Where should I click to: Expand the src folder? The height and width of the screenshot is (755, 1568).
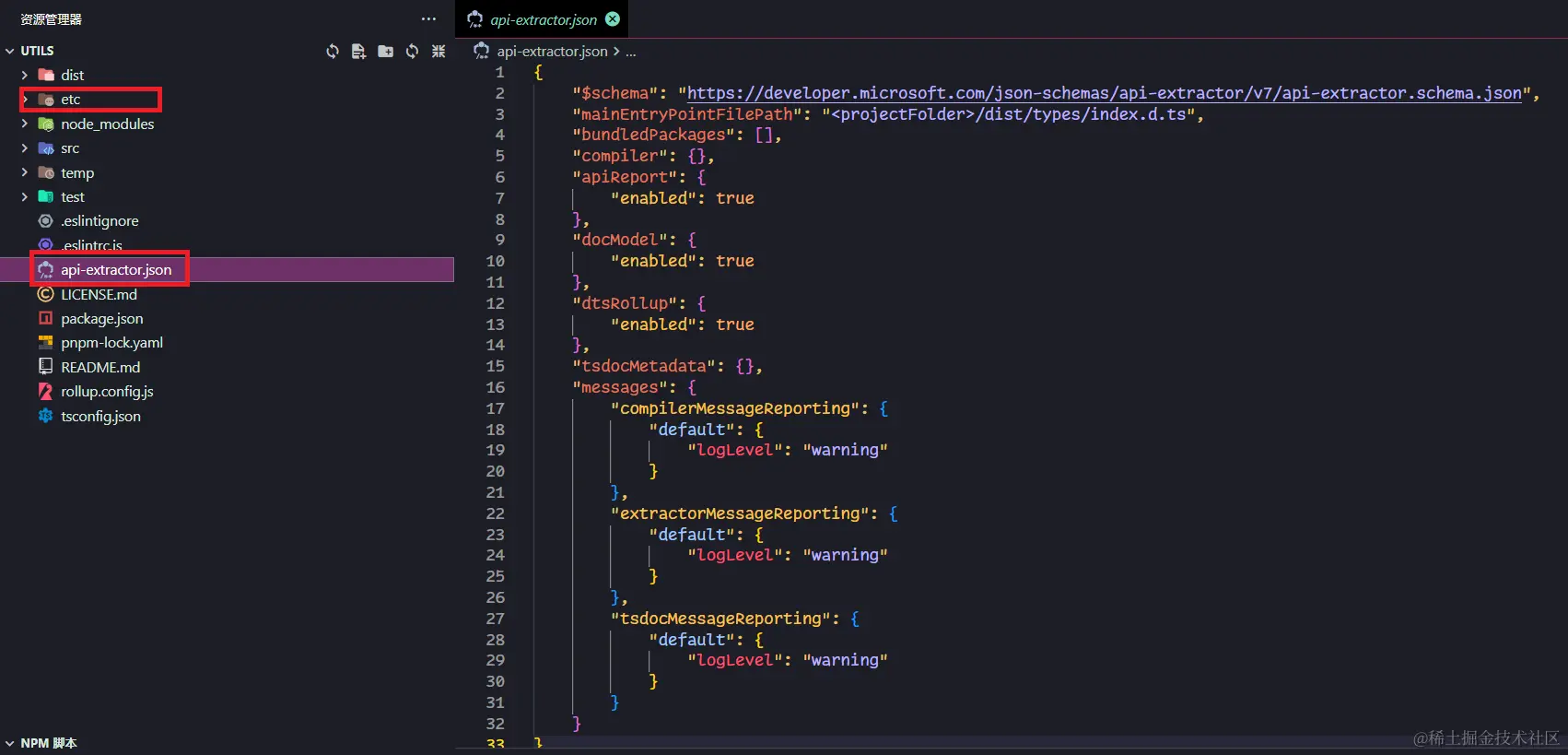[25, 147]
